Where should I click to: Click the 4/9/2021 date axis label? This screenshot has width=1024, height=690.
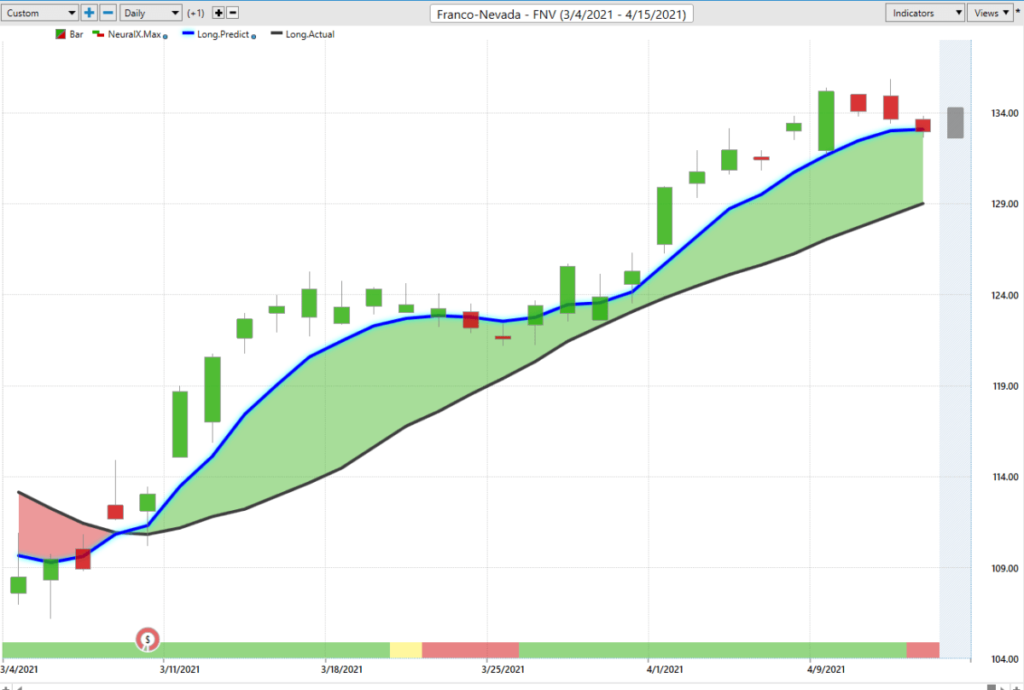pos(826,670)
